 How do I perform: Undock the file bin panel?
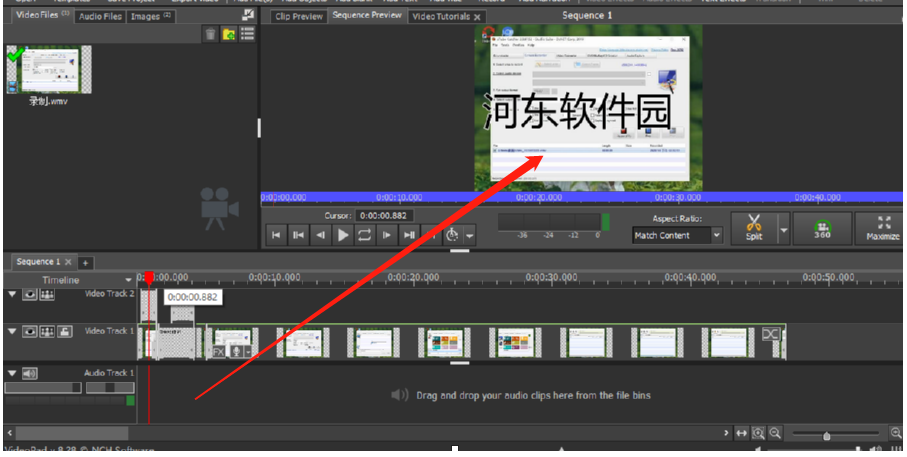point(248,15)
